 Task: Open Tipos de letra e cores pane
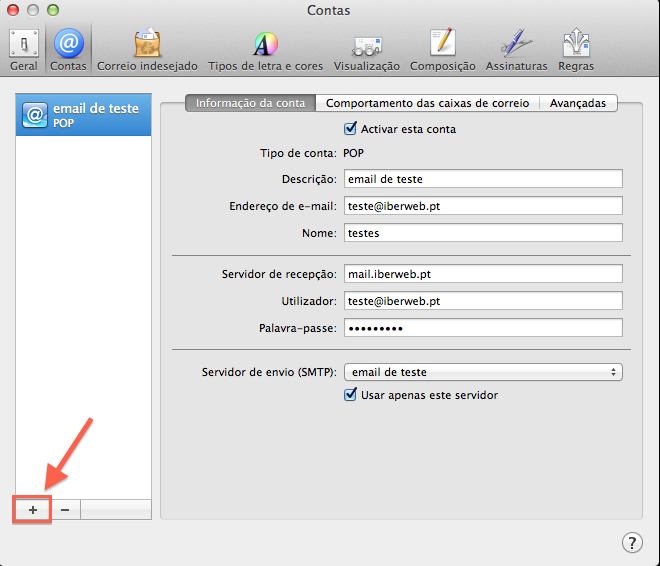(265, 49)
